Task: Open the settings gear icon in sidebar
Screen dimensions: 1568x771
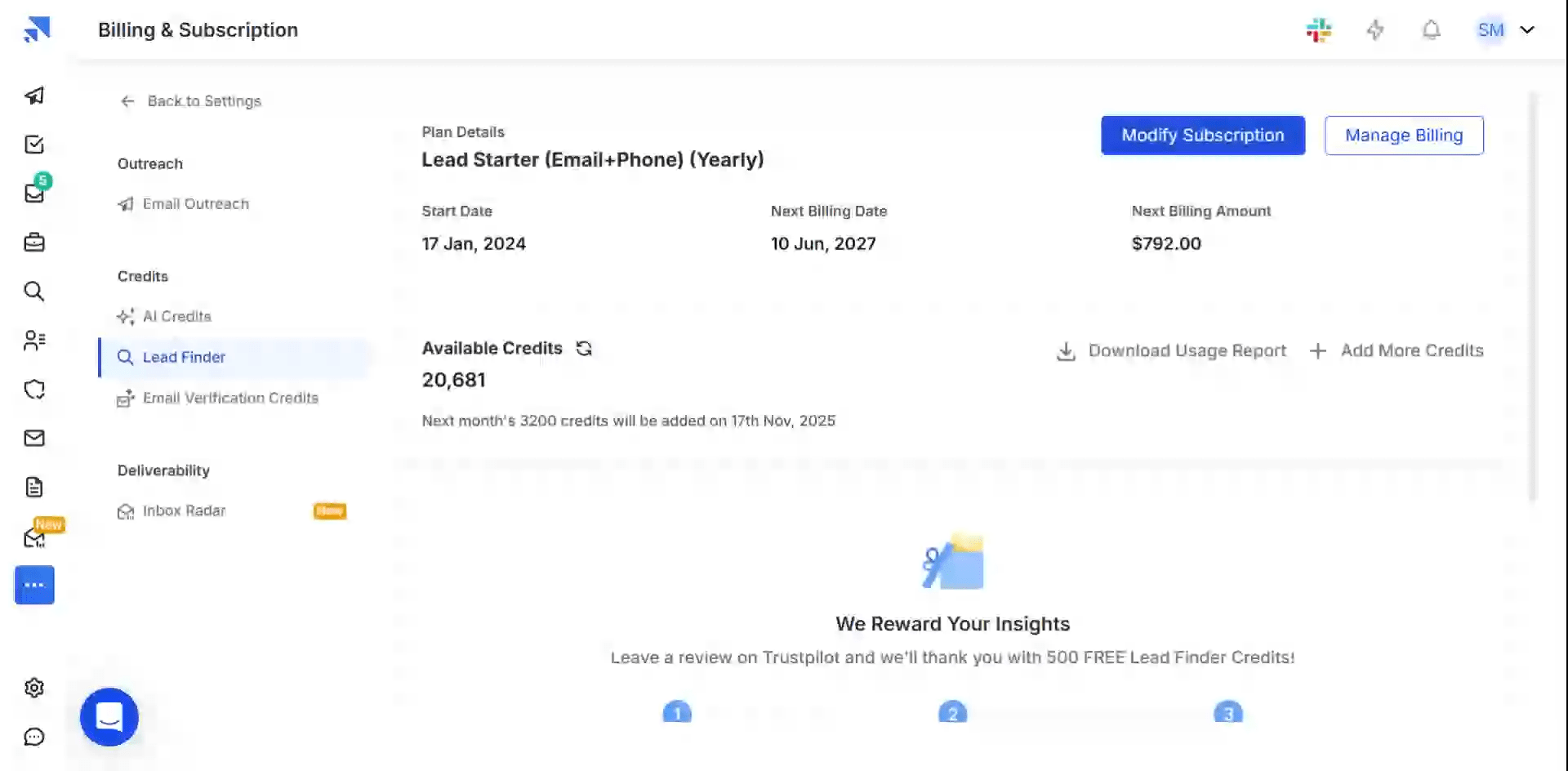Action: pyautogui.click(x=34, y=688)
